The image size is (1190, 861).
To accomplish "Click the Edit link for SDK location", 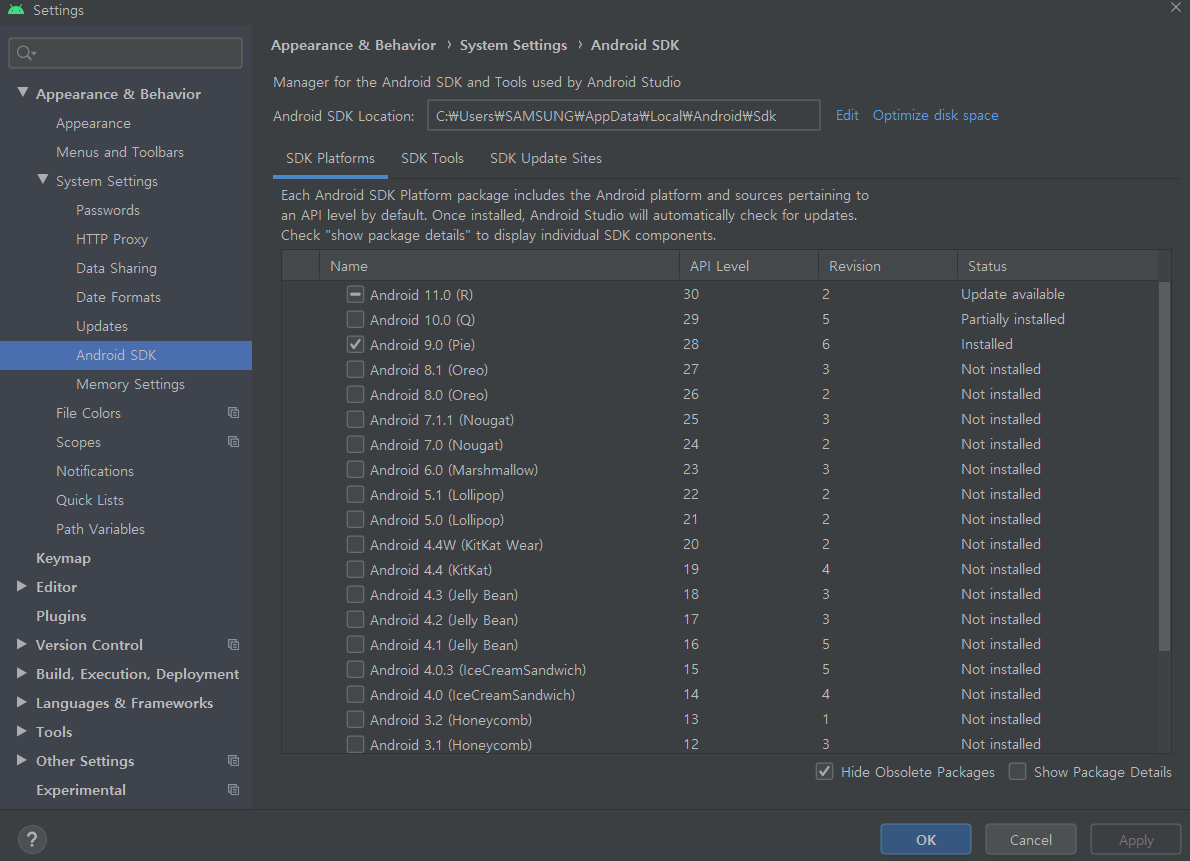I will pos(847,115).
